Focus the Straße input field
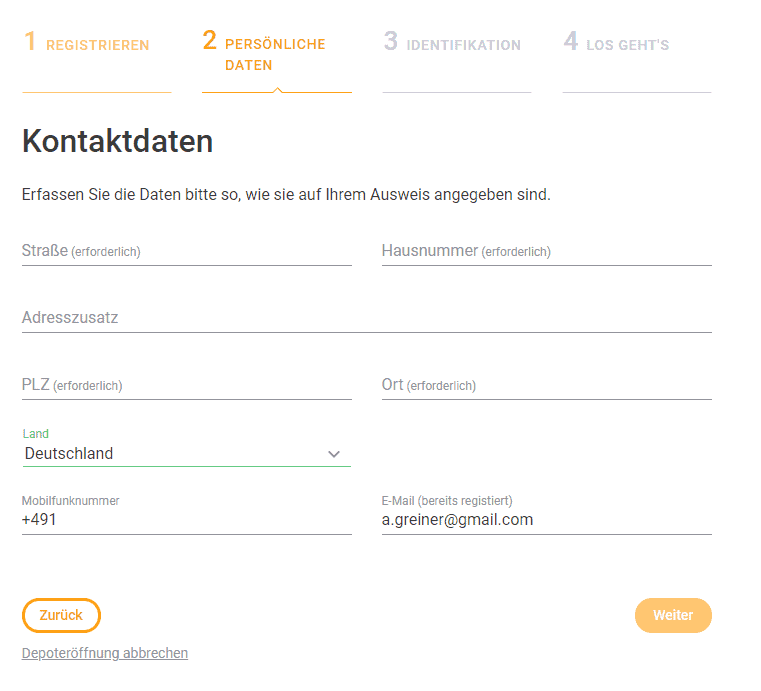 [x=186, y=252]
